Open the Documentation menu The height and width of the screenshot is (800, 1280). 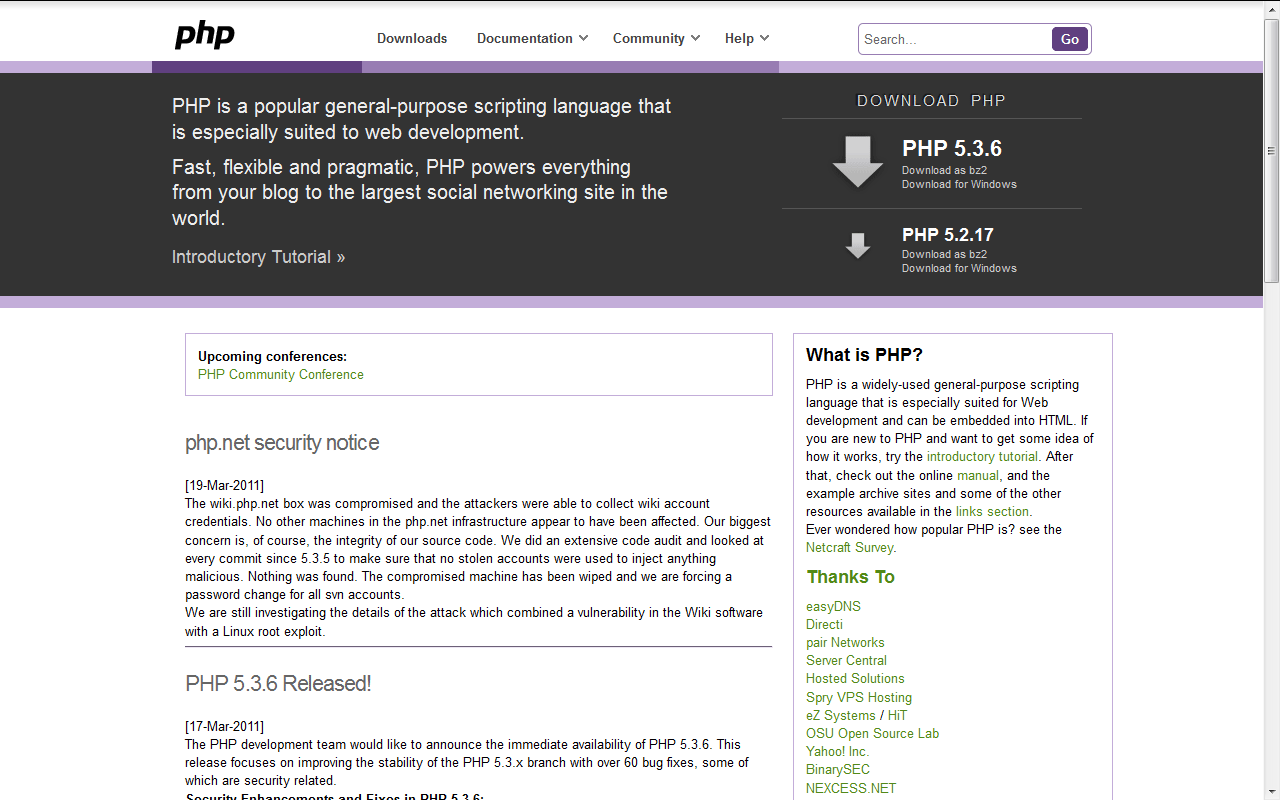(x=525, y=38)
